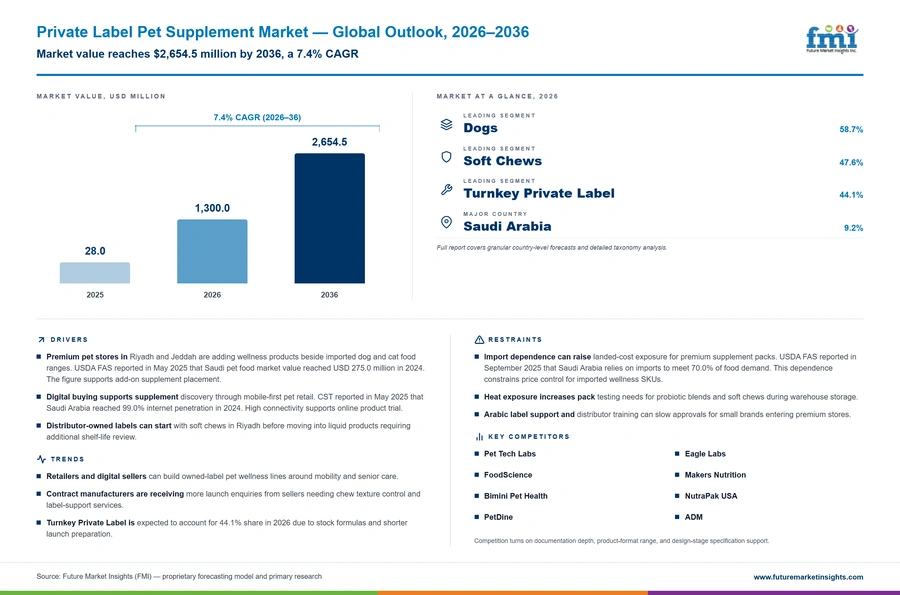900x595 pixels.
Task: Click the Dogs leading segment text
Action: click(x=480, y=128)
